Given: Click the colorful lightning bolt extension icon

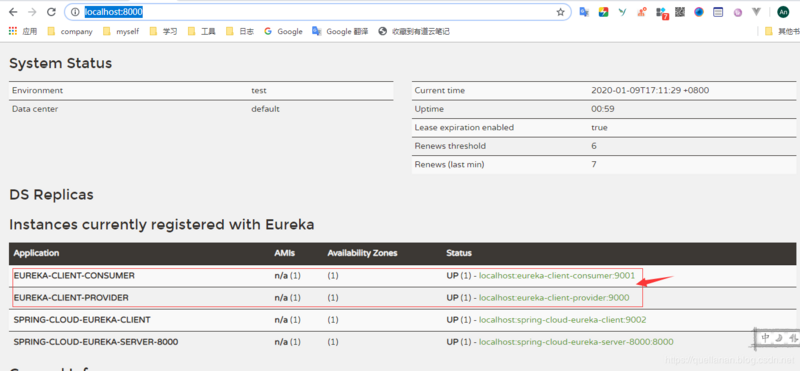Looking at the screenshot, I should [604, 12].
